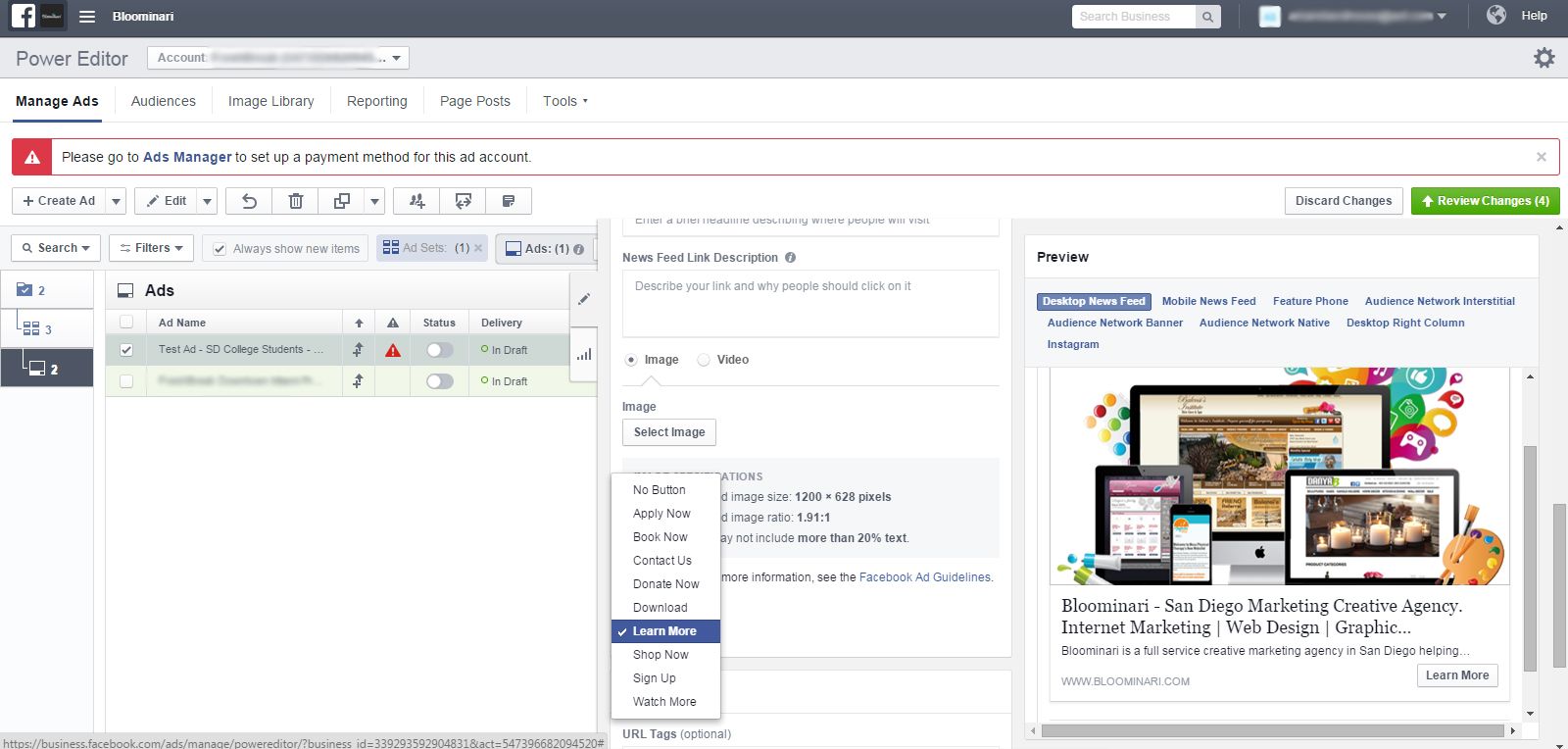The width and height of the screenshot is (1568, 749).
Task: Toggle status switch for Test Ad row
Action: pos(439,350)
